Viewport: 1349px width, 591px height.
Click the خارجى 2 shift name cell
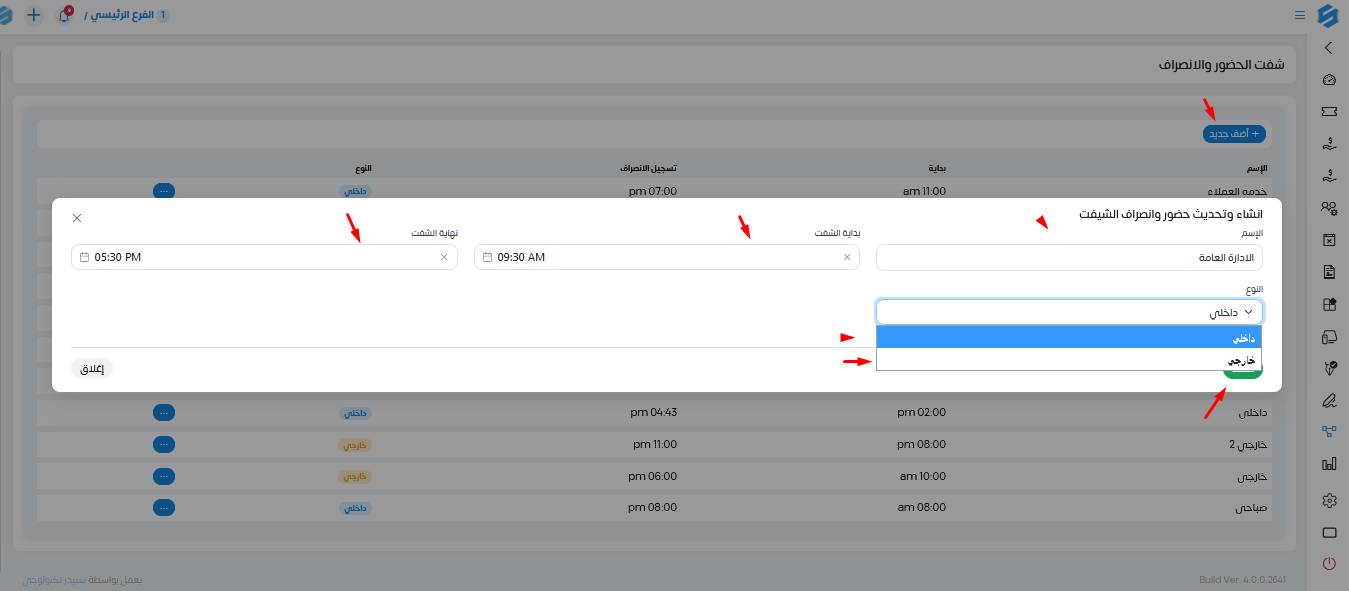1247,445
